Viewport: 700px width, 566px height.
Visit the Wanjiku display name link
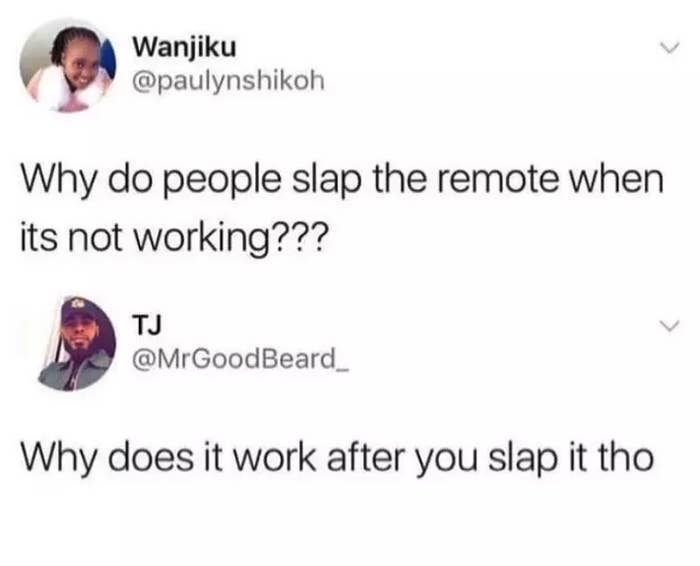tap(184, 47)
